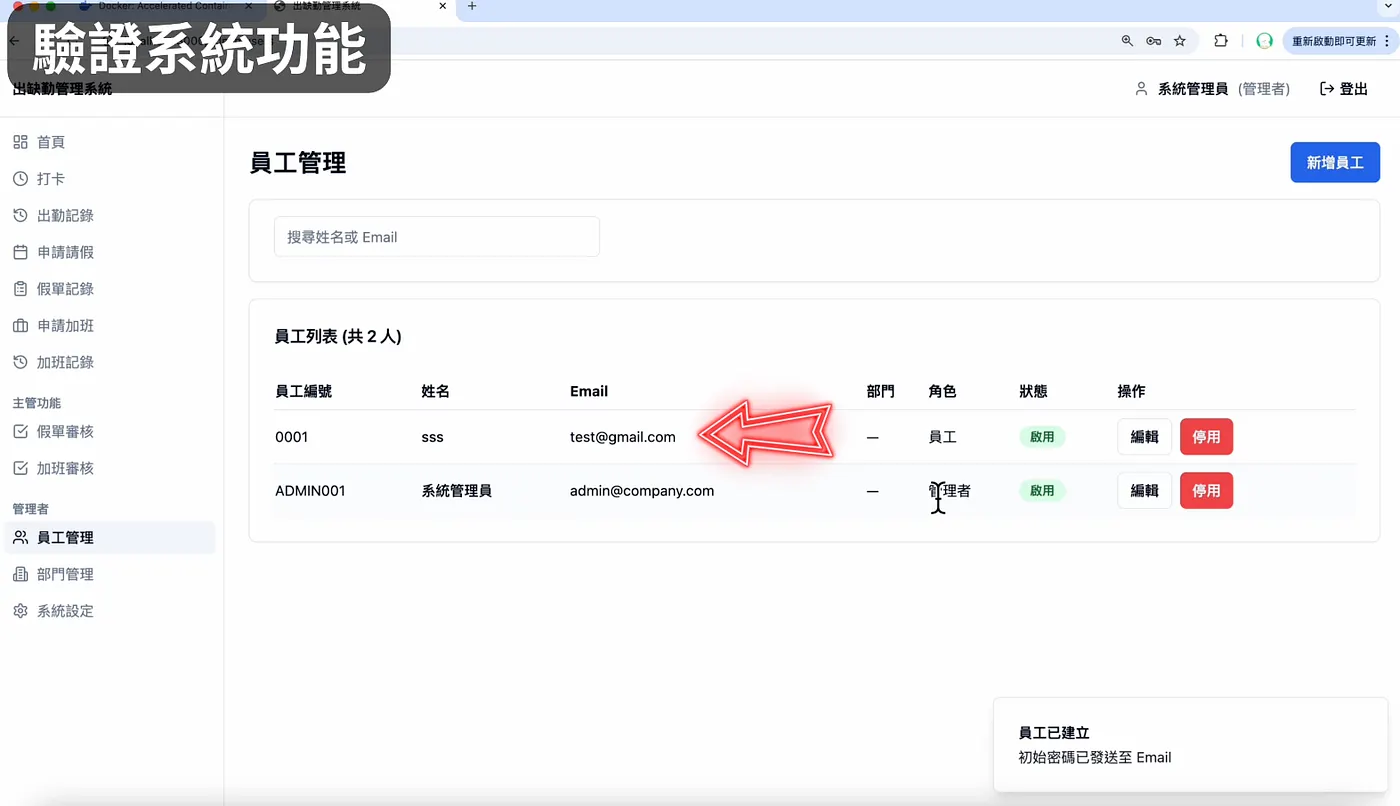Click the 員工已建立 toast notification
The image size is (1400, 806).
(x=1190, y=745)
